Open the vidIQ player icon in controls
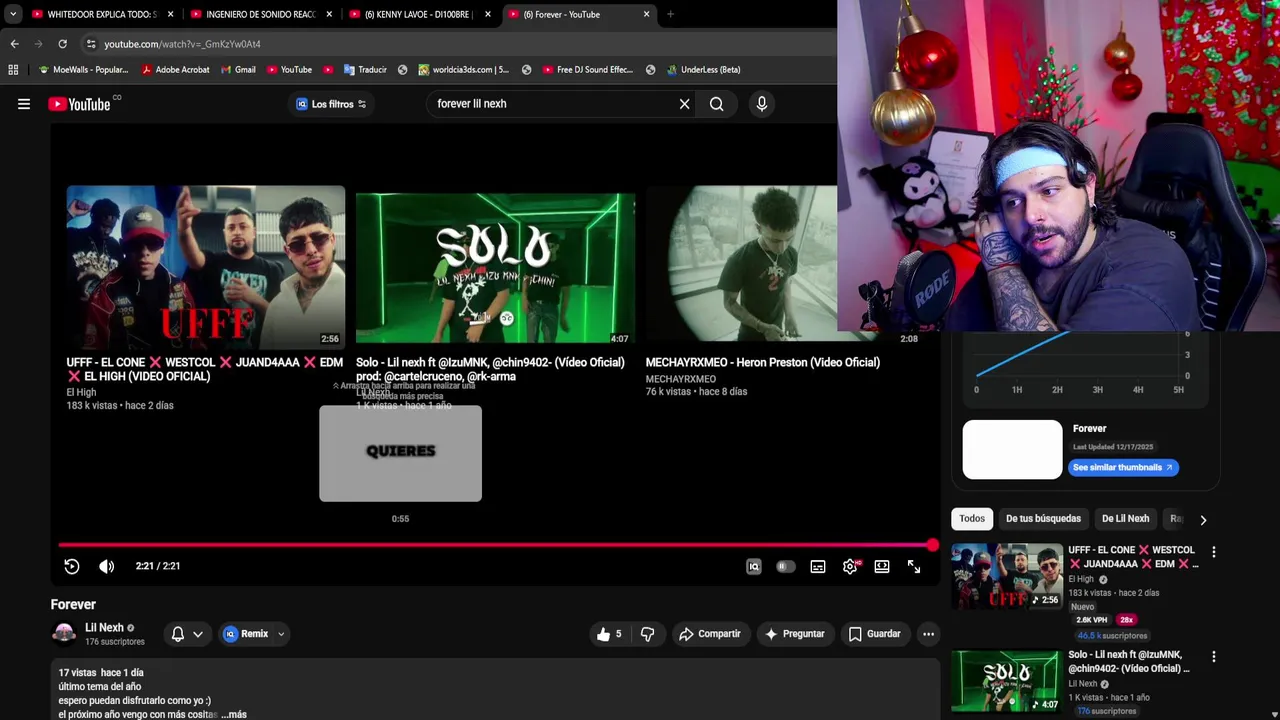Image resolution: width=1280 pixels, height=720 pixels. [x=754, y=567]
